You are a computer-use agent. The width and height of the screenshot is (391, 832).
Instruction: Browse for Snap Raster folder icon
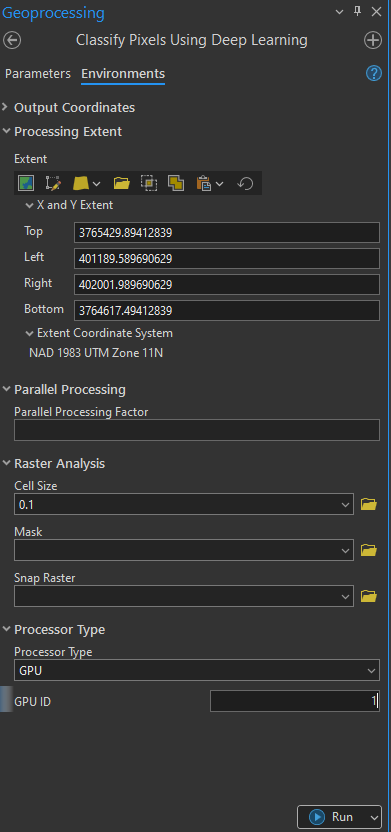(369, 596)
